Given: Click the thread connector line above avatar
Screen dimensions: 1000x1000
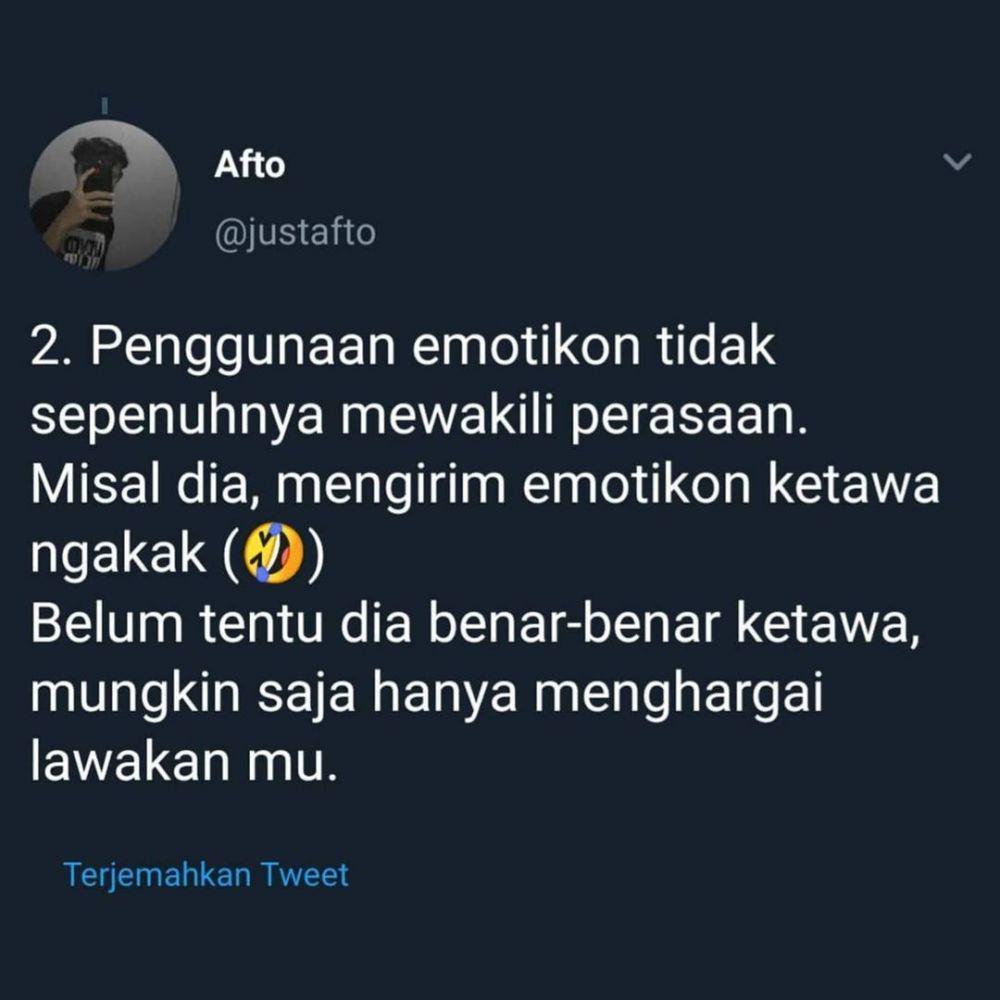Looking at the screenshot, I should pyautogui.click(x=105, y=105).
